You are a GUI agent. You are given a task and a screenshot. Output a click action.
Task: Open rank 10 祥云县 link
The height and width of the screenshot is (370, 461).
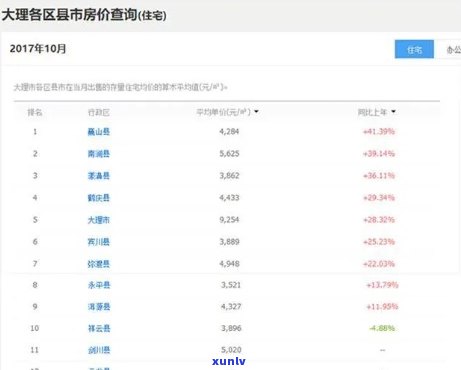[99, 328]
